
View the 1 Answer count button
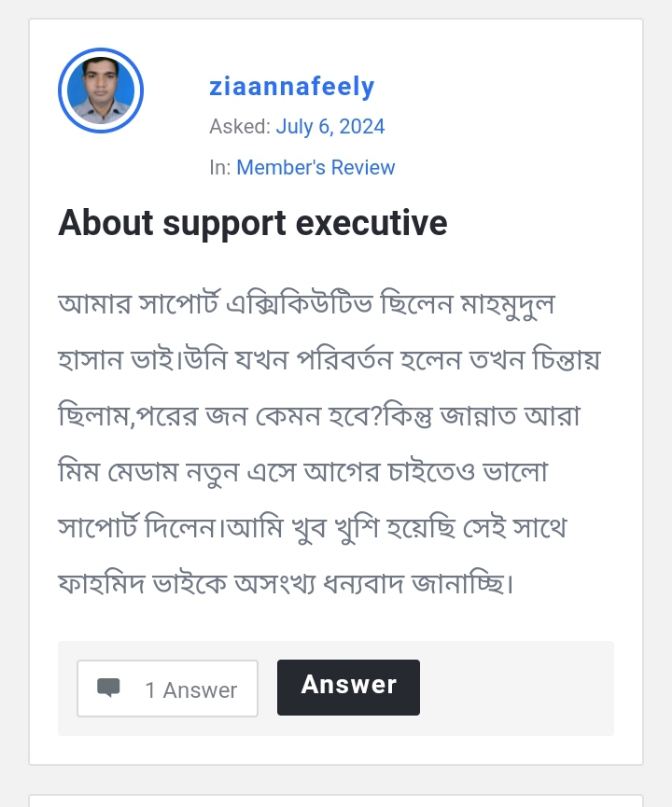click(x=168, y=689)
